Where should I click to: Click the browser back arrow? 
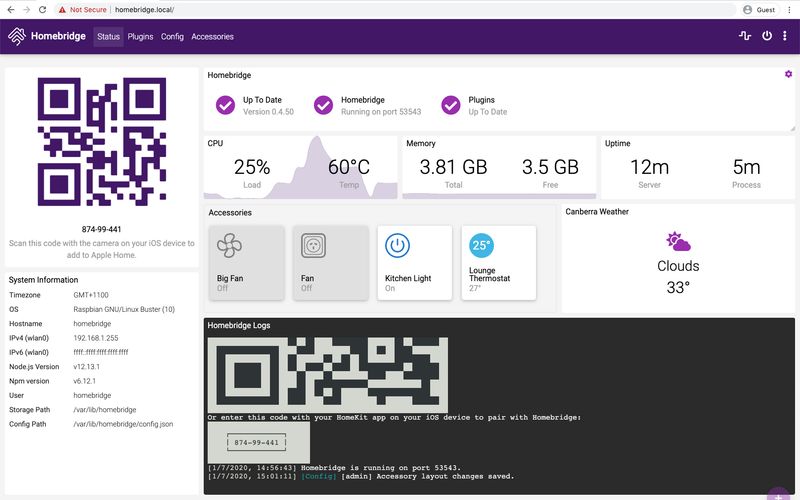11,9
